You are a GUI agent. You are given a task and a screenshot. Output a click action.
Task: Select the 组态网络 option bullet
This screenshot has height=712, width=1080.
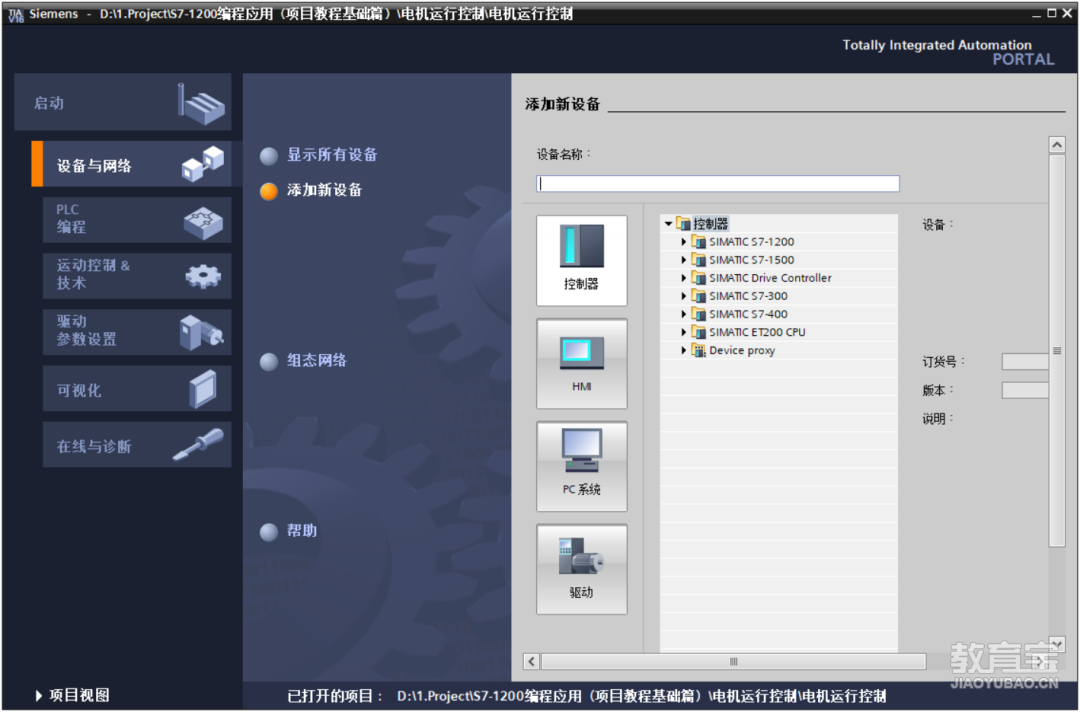pyautogui.click(x=269, y=362)
